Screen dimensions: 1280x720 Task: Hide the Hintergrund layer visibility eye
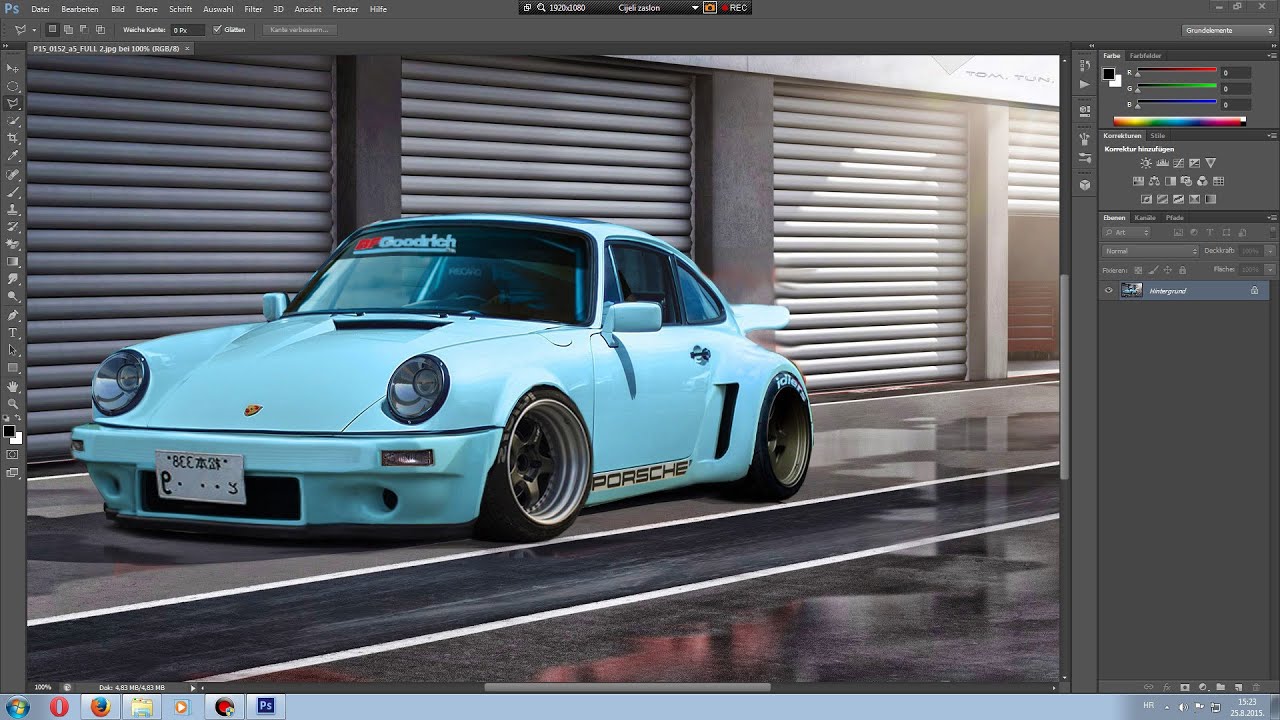[1108, 290]
